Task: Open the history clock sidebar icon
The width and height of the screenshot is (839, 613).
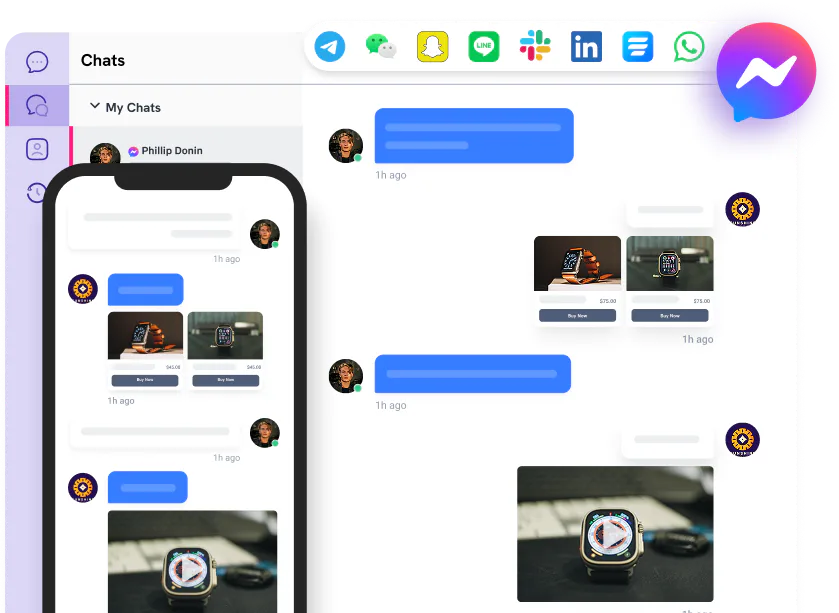Action: 36,193
